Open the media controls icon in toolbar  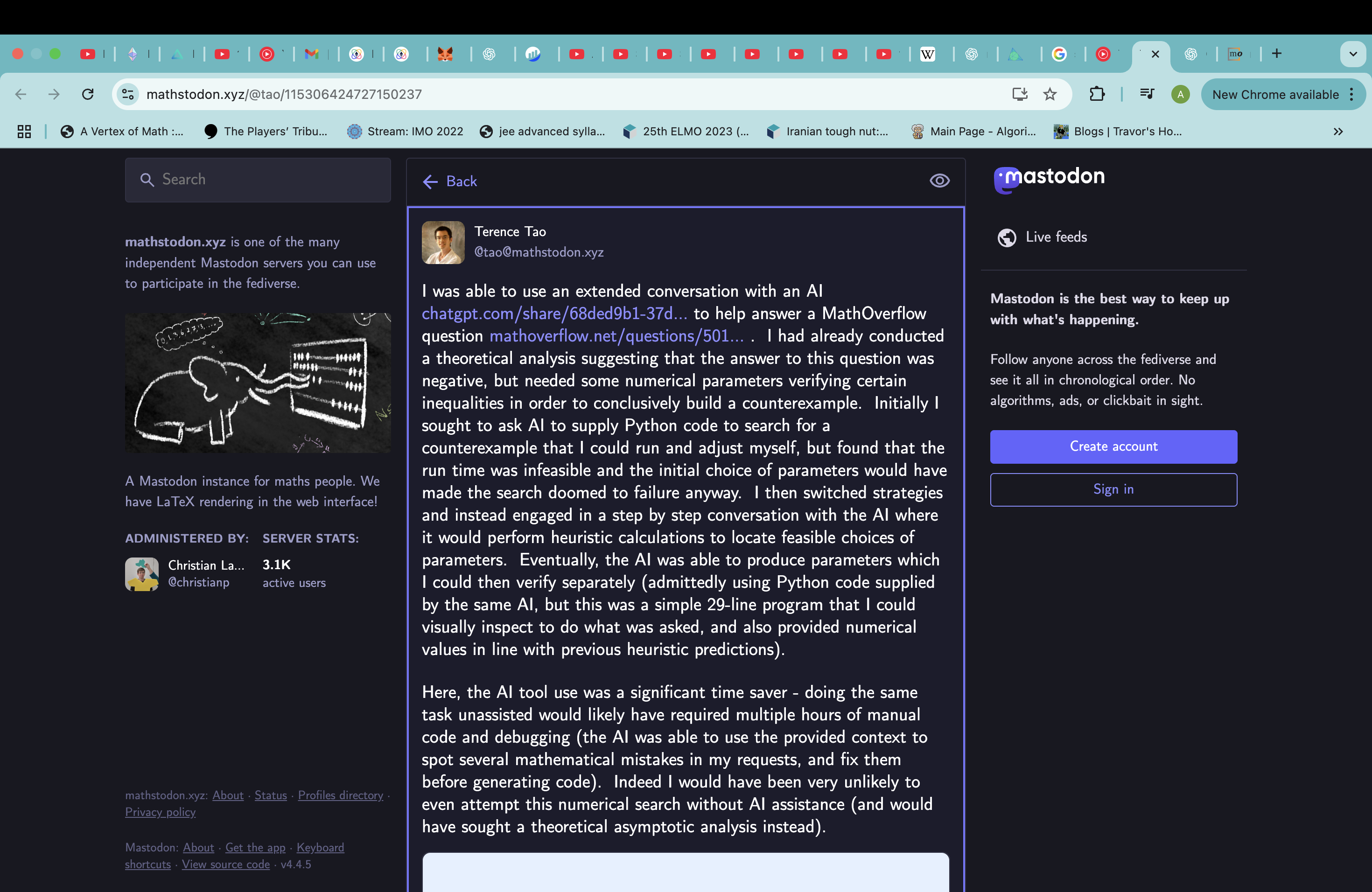(x=1147, y=95)
